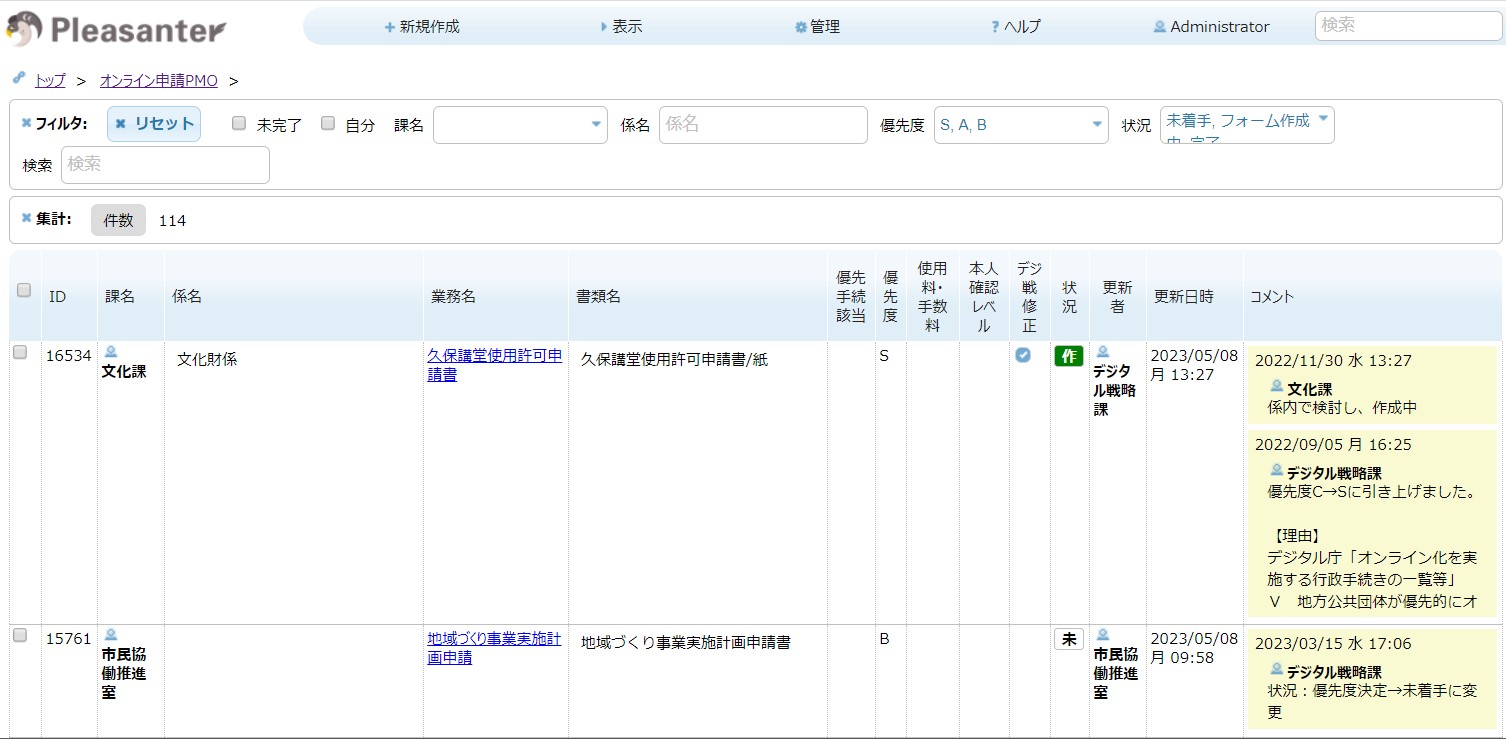
Task: Open the 地域づくり事業実施計画申請 link
Action: click(x=494, y=648)
